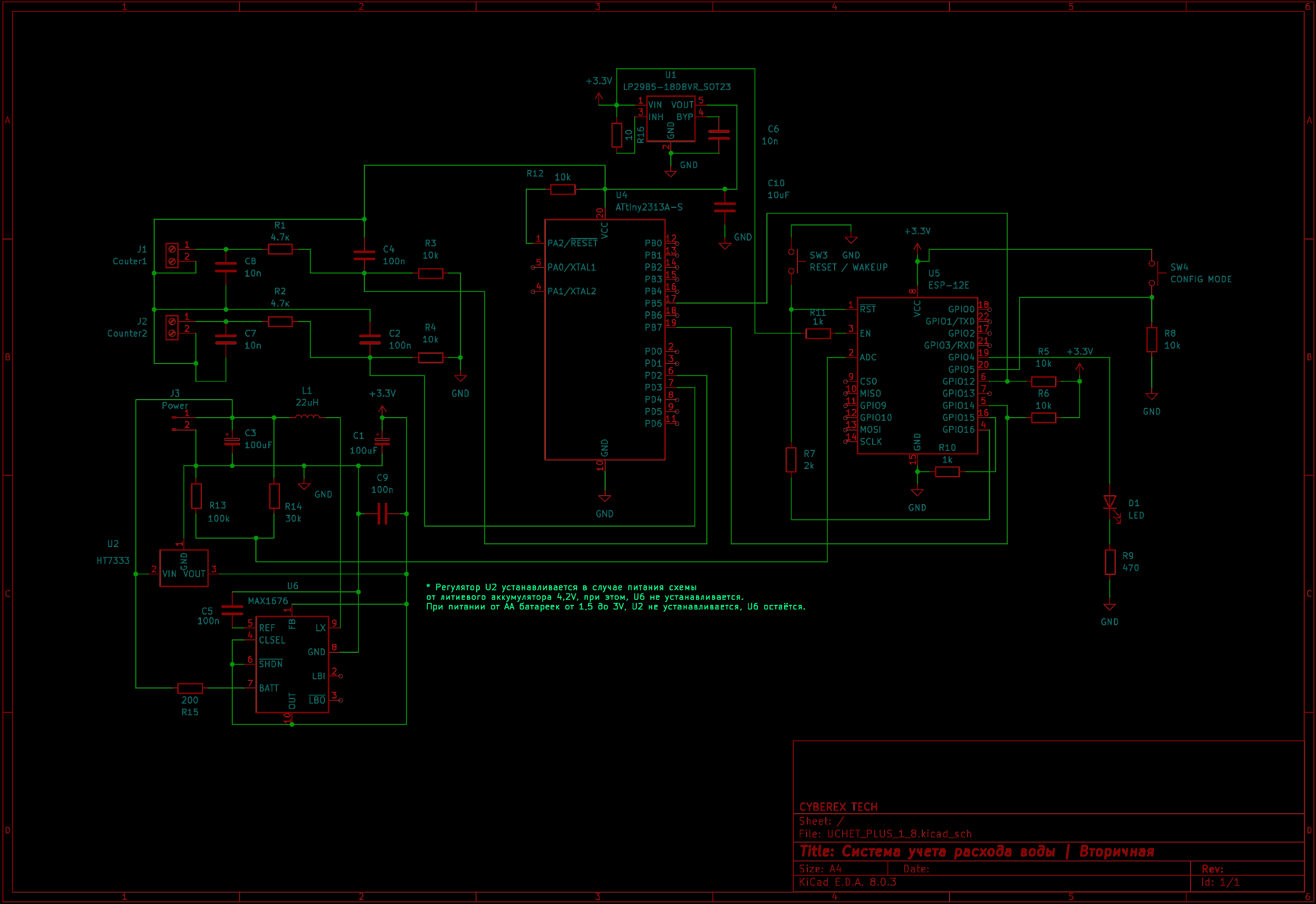This screenshot has width=1316, height=904.
Task: Click the Russian note about regulator U2
Action: (615, 597)
